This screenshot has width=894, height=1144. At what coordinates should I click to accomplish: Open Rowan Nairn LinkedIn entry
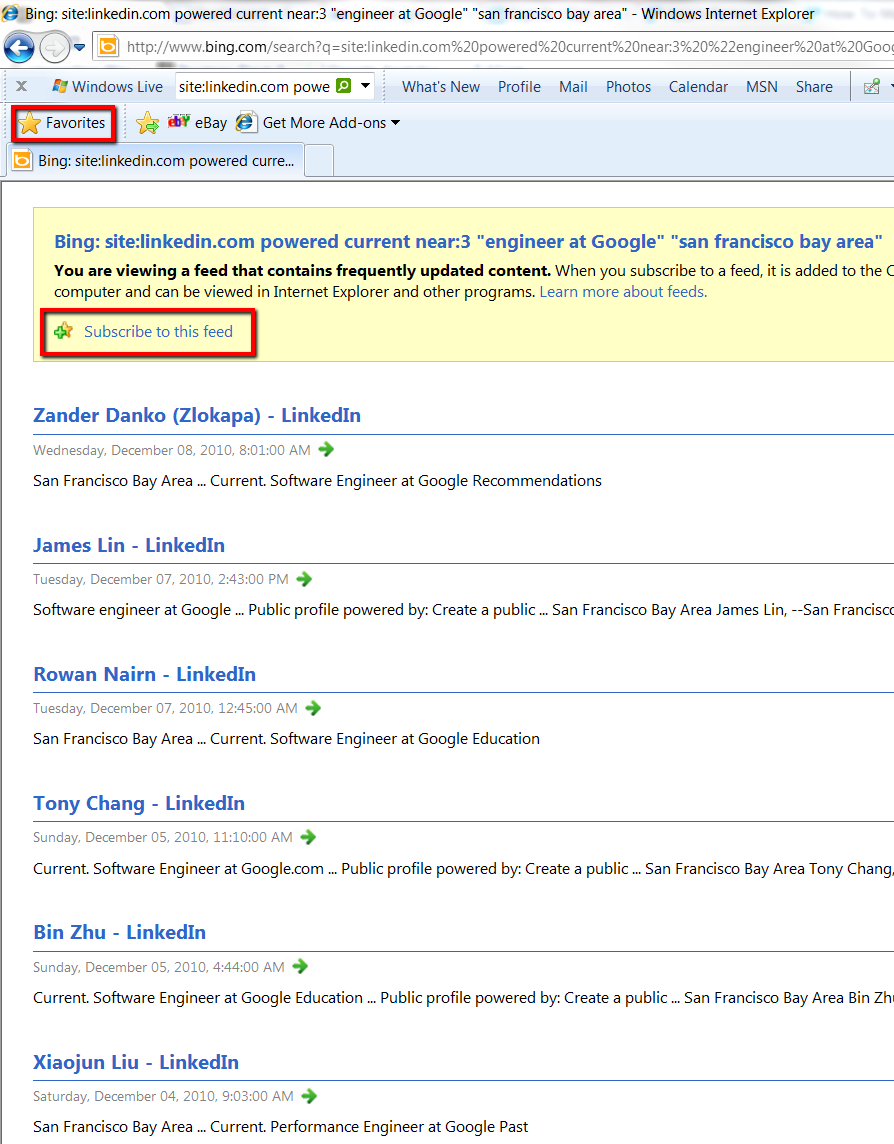pos(144,674)
